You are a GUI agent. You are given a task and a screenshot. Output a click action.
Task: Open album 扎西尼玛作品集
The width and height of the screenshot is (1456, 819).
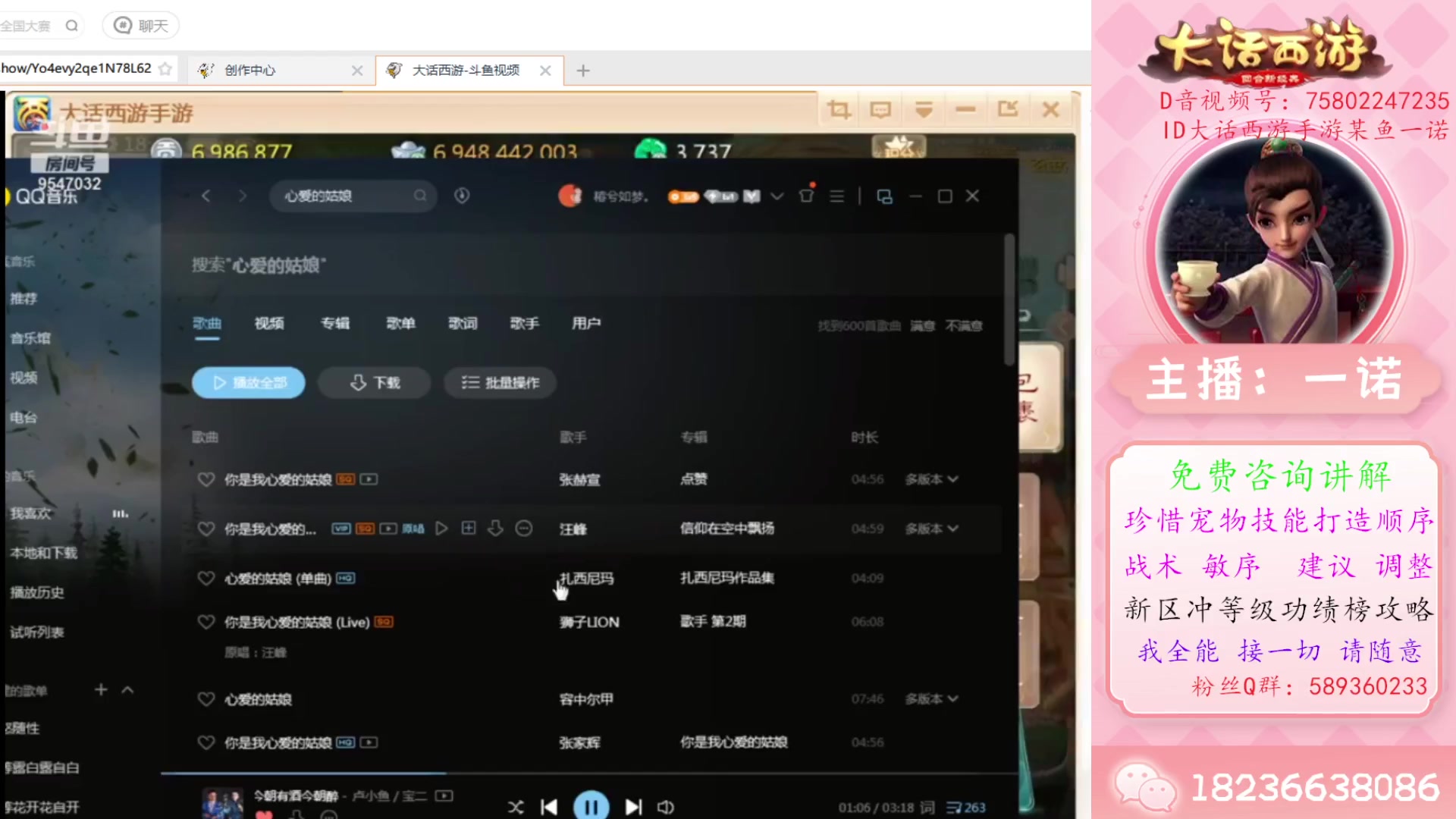point(726,578)
